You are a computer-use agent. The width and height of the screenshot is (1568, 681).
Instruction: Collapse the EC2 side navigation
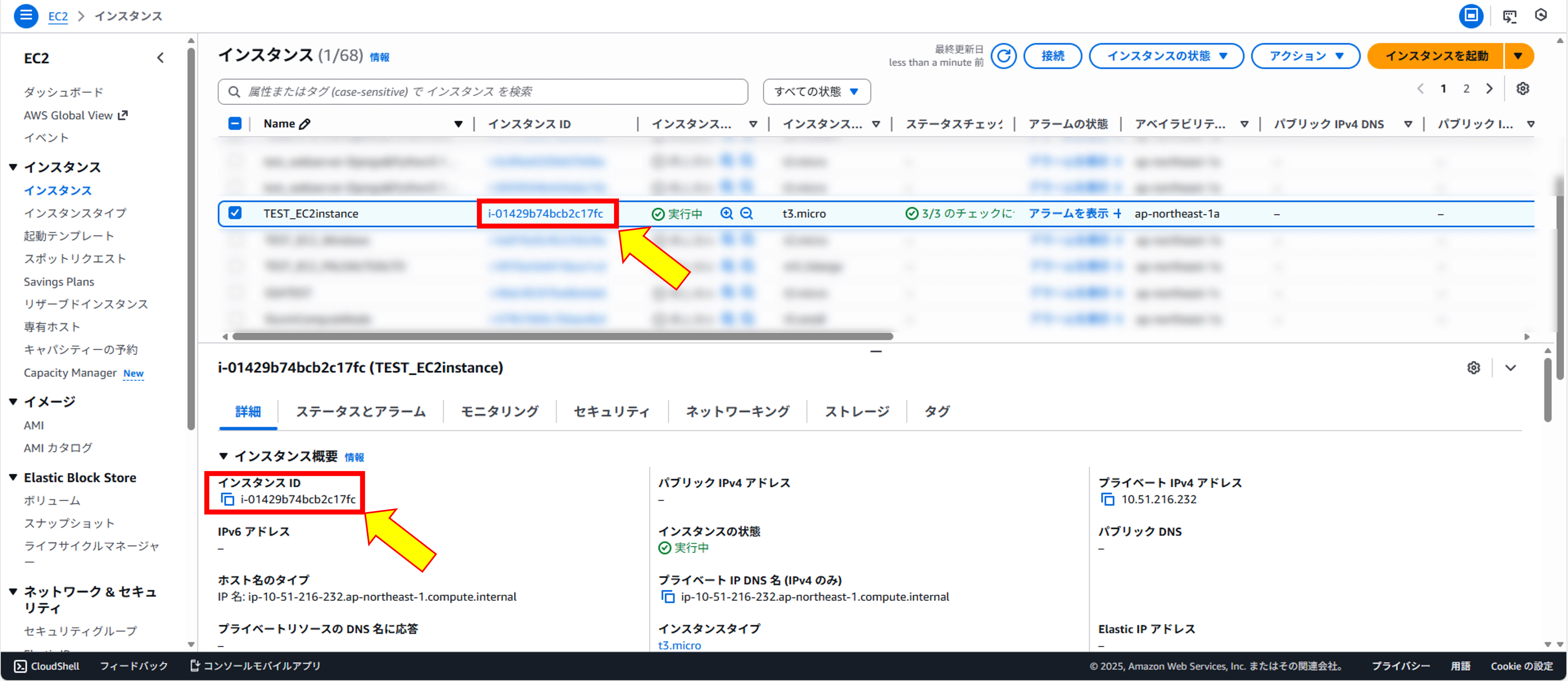160,58
